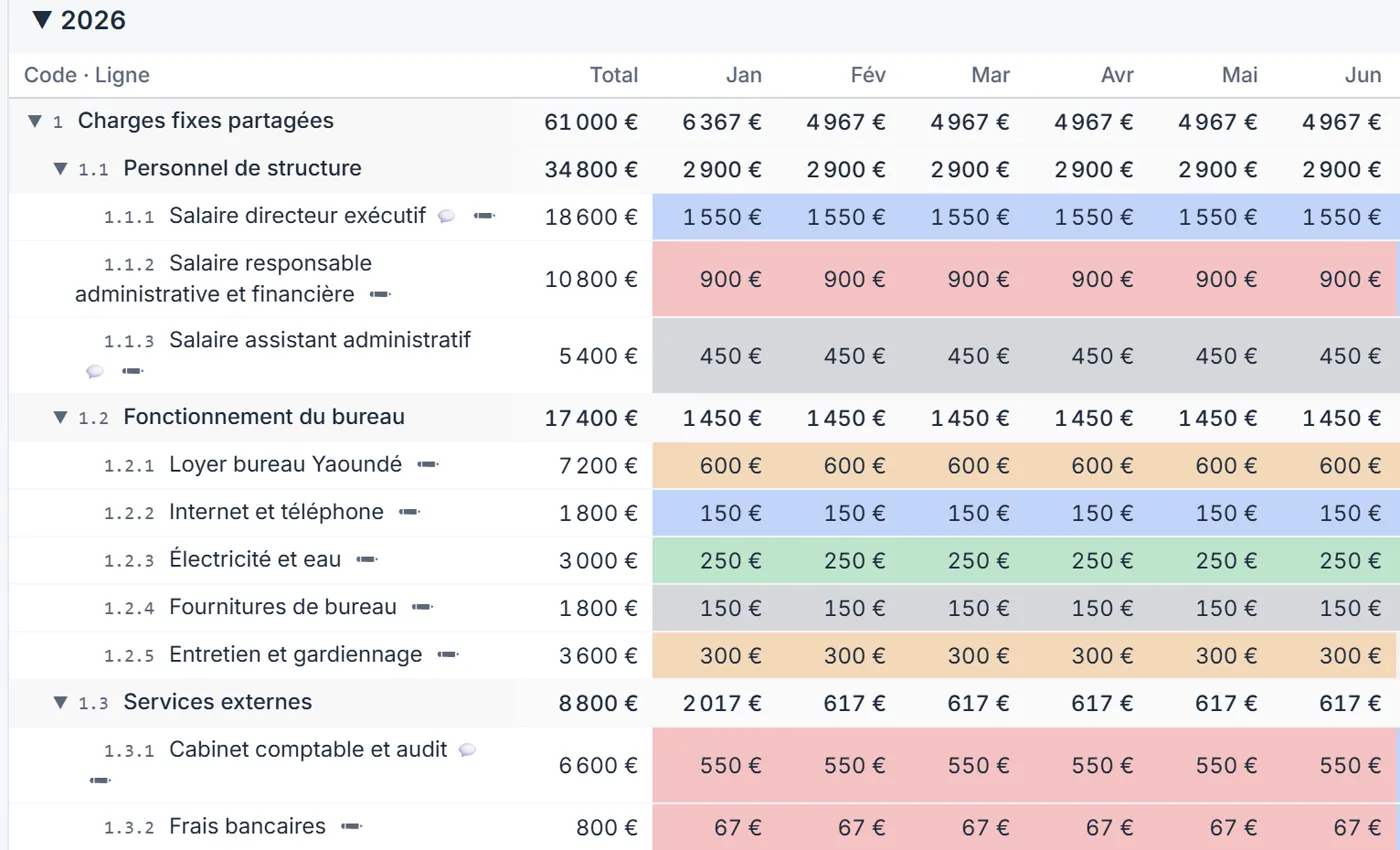
Task: Open the comment bubble on Salaire directeur exécutif
Action: tap(447, 216)
